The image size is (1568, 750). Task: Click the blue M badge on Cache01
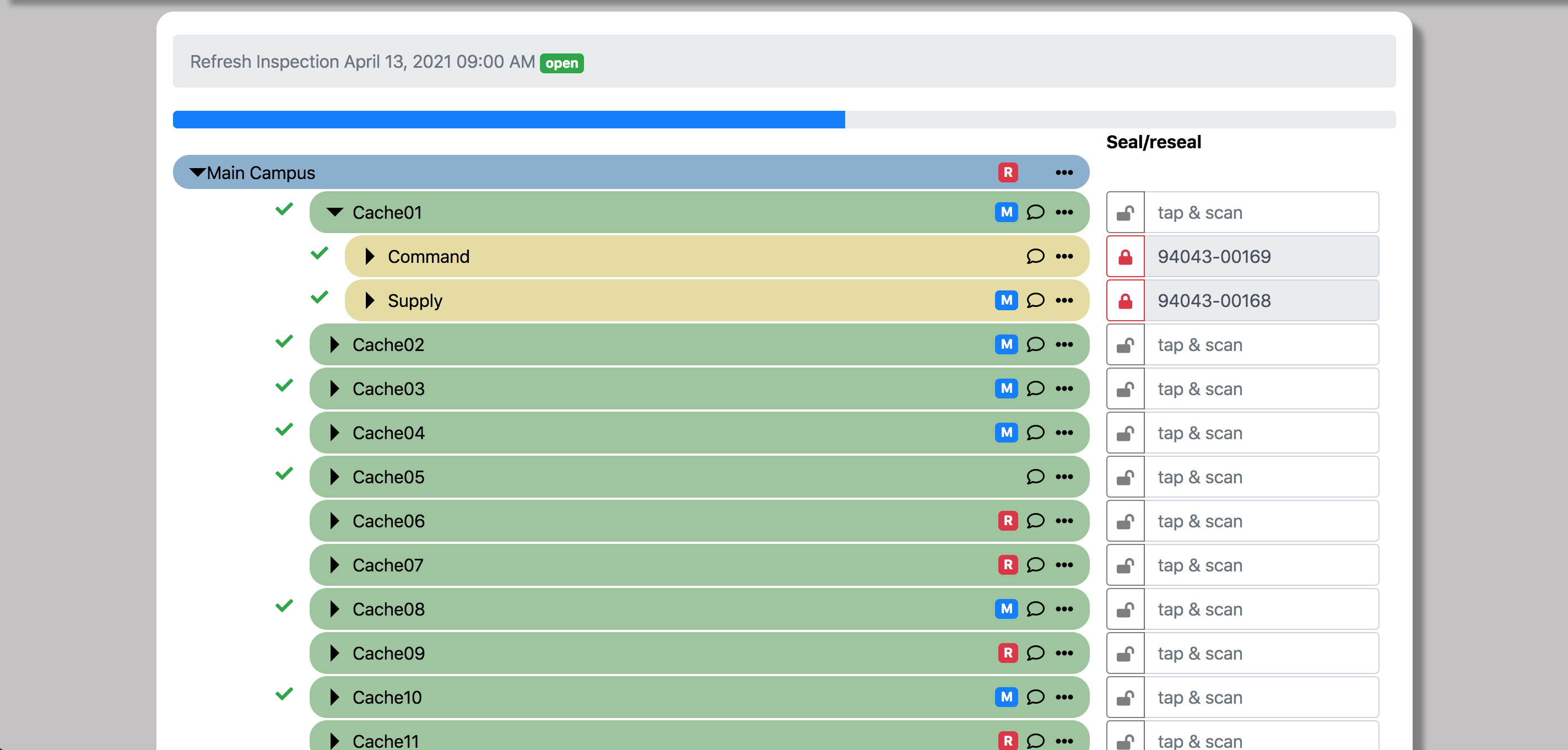1006,212
